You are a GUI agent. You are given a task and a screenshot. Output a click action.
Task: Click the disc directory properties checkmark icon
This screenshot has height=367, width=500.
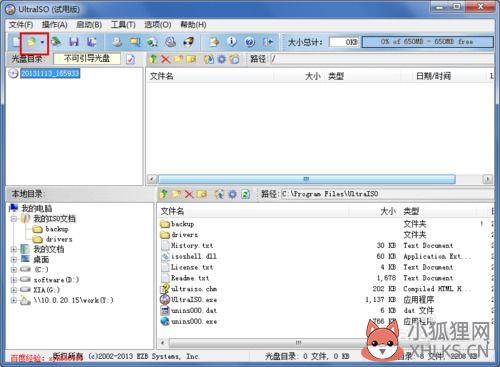pyautogui.click(x=130, y=59)
